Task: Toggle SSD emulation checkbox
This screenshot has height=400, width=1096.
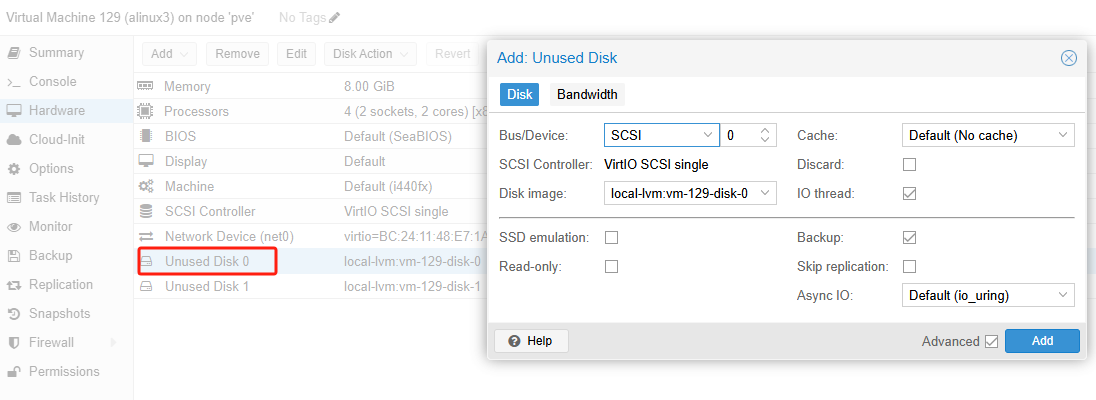Action: 612,237
